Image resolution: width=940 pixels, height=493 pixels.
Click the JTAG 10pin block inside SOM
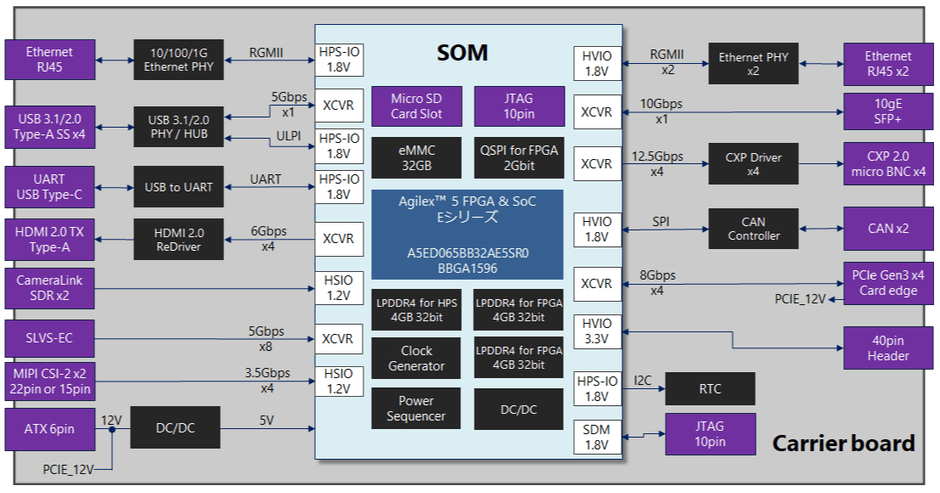click(519, 106)
